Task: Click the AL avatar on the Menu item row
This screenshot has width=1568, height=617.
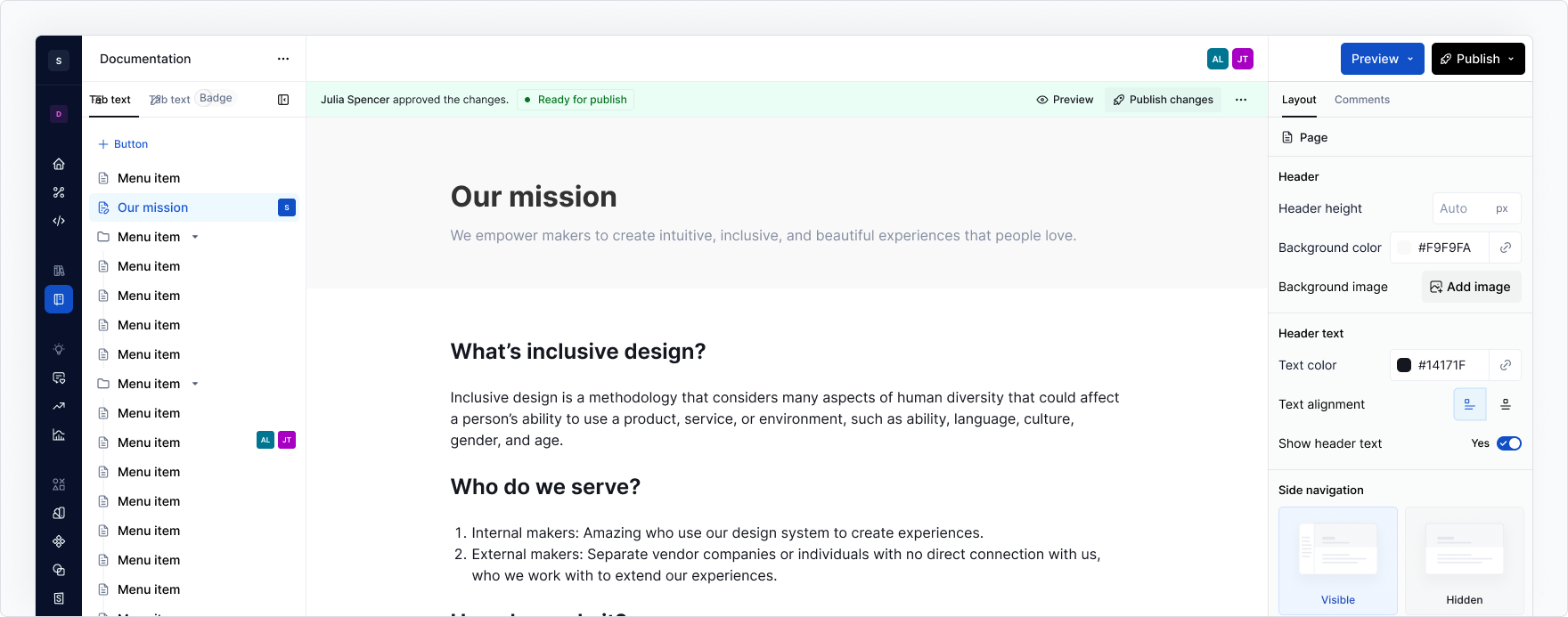Action: pyautogui.click(x=265, y=440)
